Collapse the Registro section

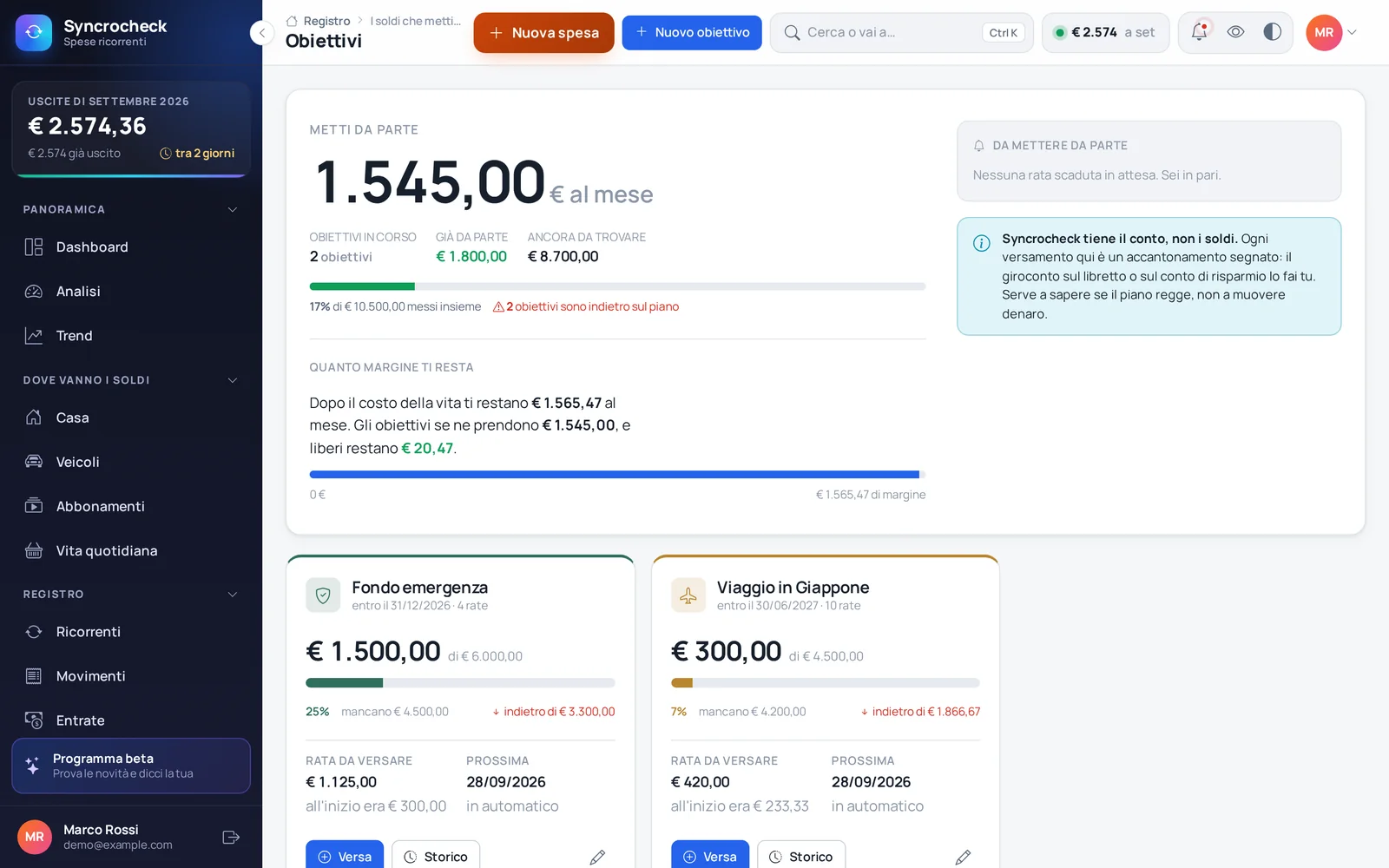[131, 595]
